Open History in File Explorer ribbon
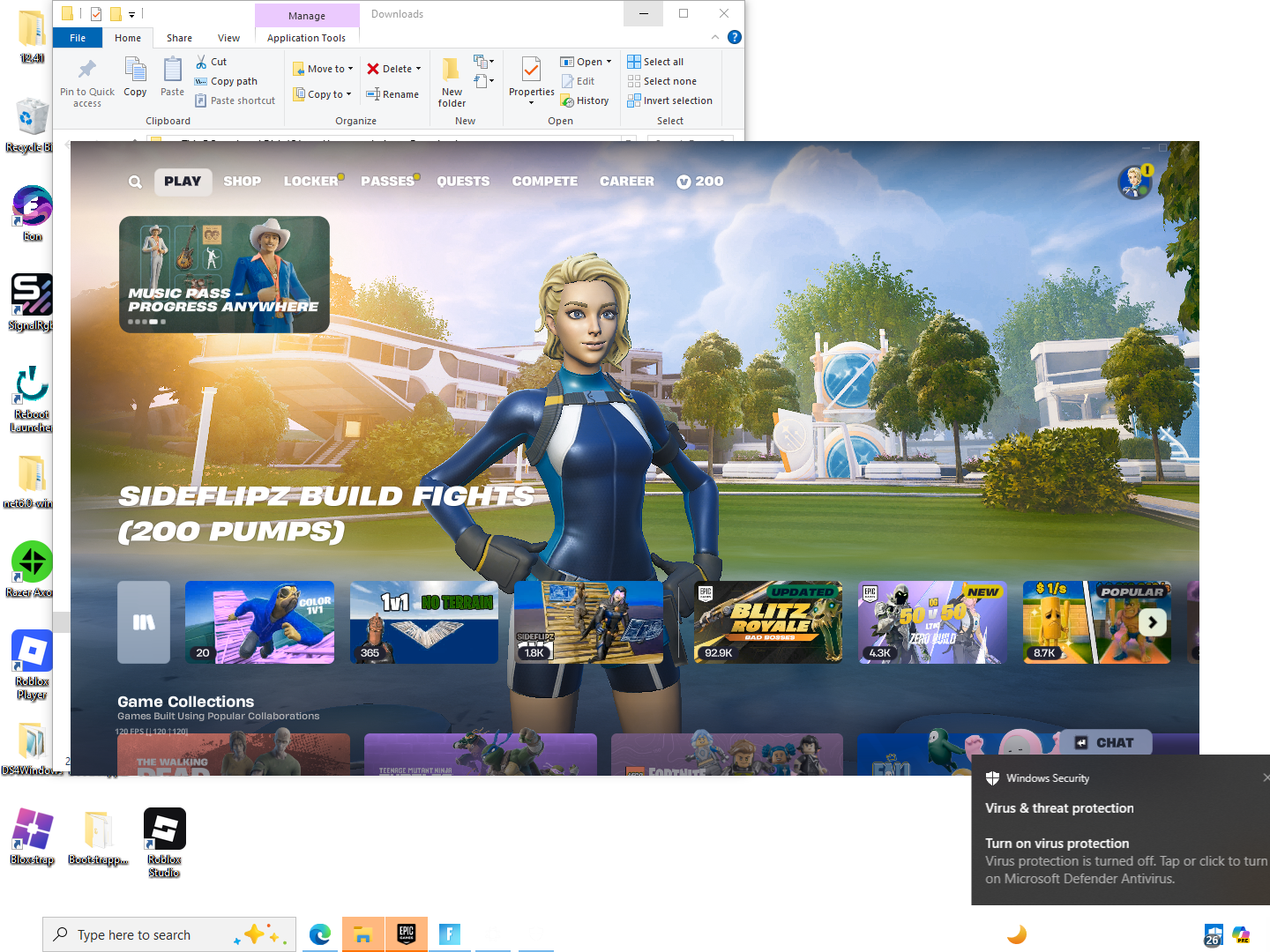The image size is (1270, 952). (x=585, y=100)
